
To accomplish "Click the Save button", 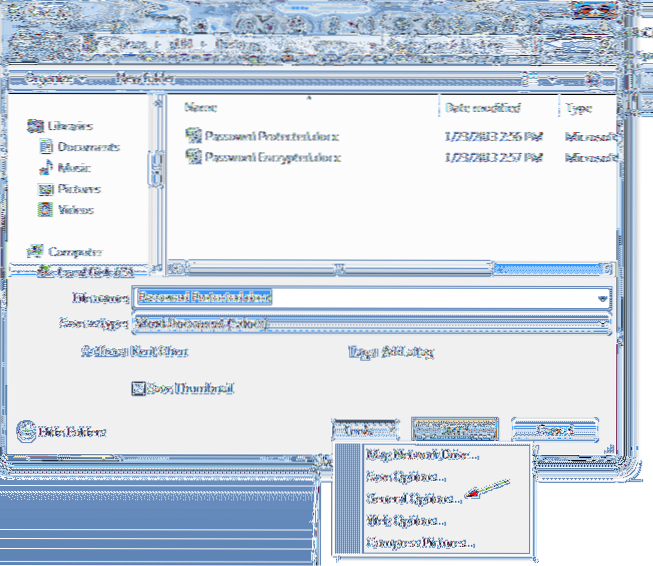I will click(454, 430).
